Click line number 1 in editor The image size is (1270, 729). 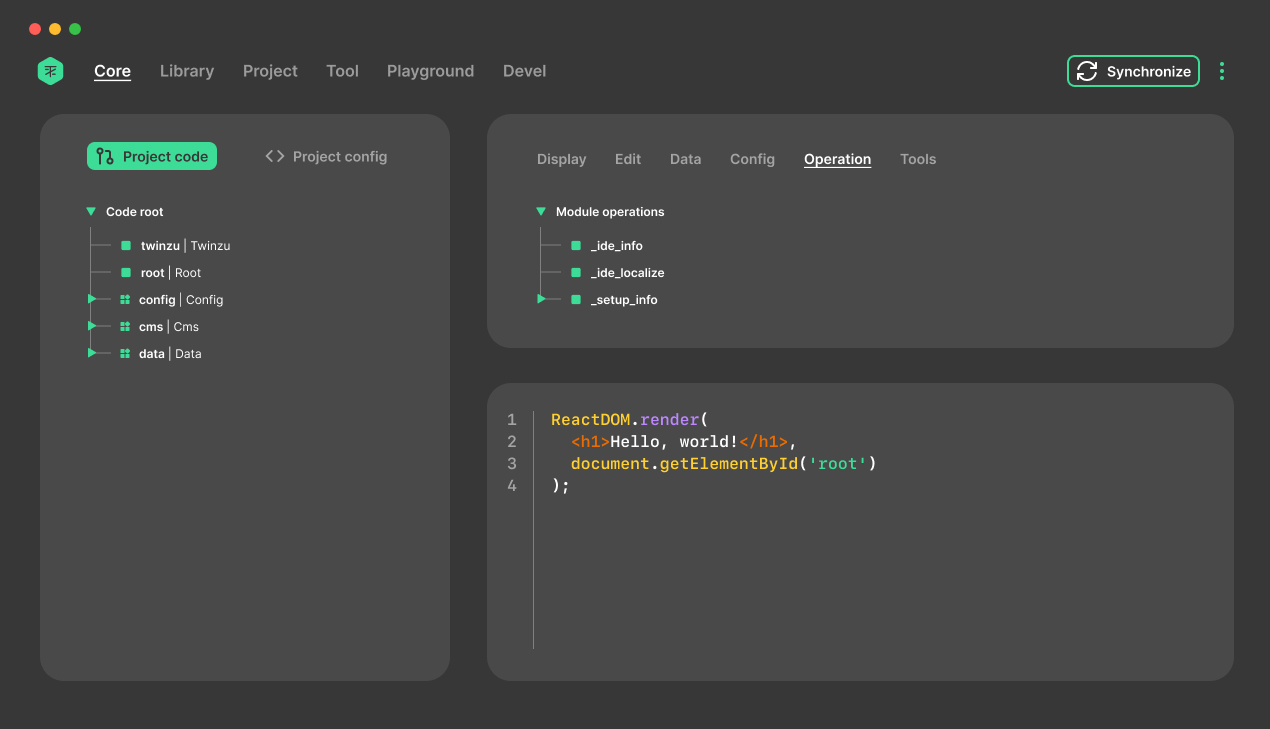click(512, 419)
